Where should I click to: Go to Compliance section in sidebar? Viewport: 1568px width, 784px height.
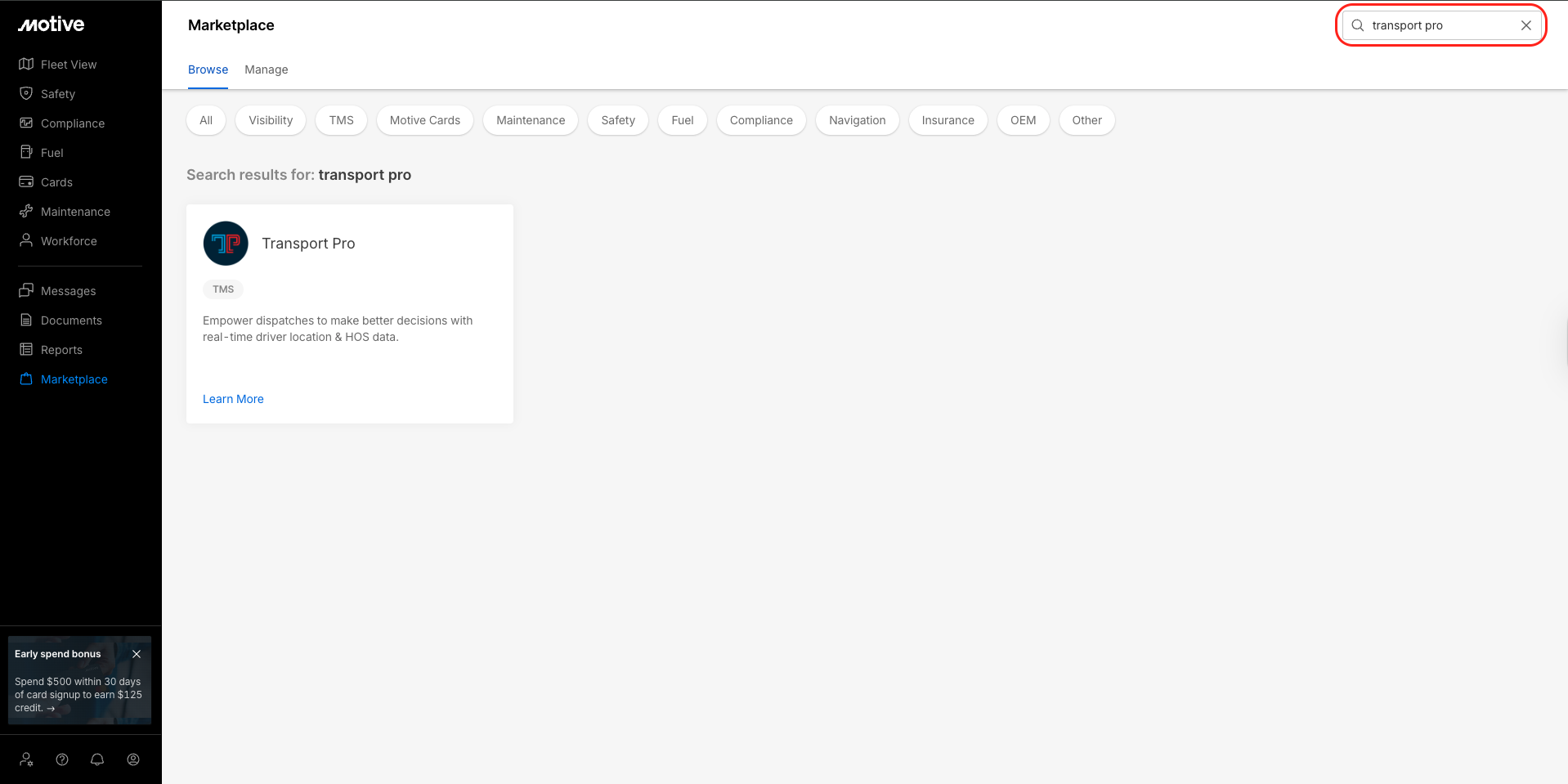point(73,123)
